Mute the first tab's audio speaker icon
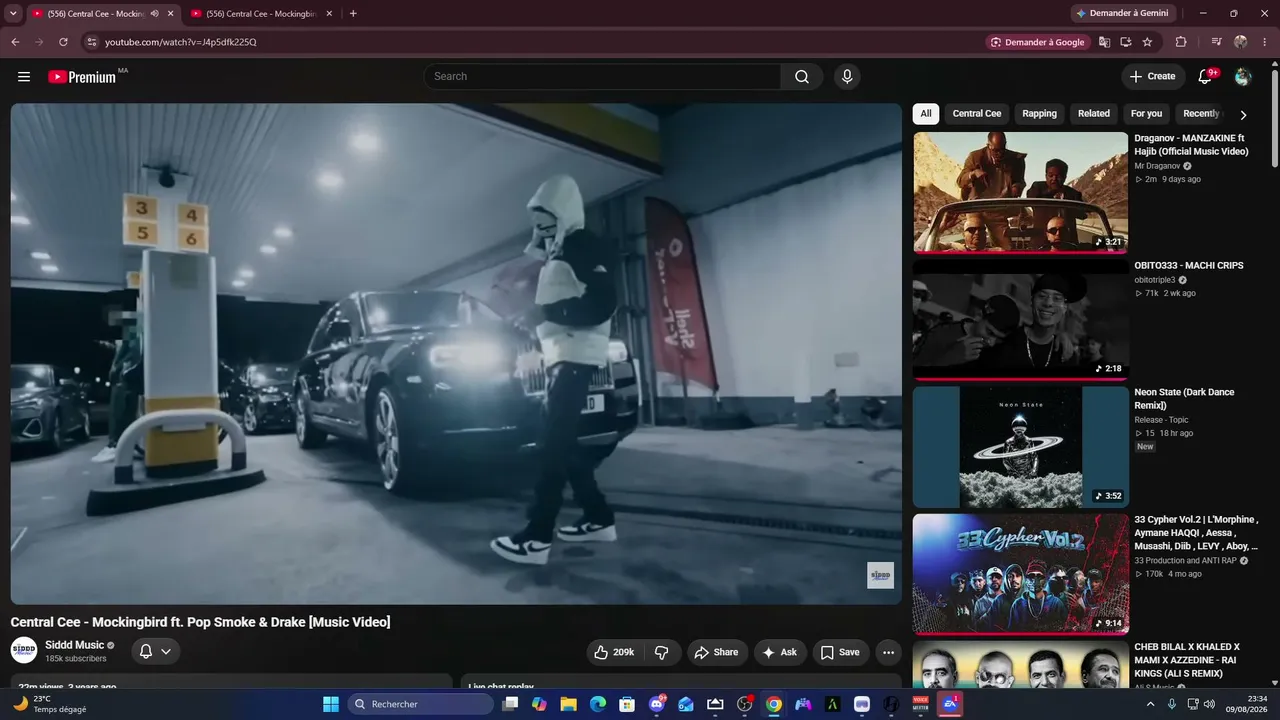This screenshot has height=720, width=1280. pyautogui.click(x=154, y=14)
